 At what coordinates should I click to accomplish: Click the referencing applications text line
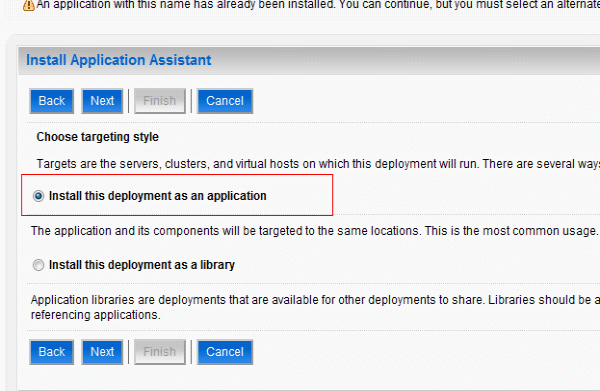tap(95, 315)
